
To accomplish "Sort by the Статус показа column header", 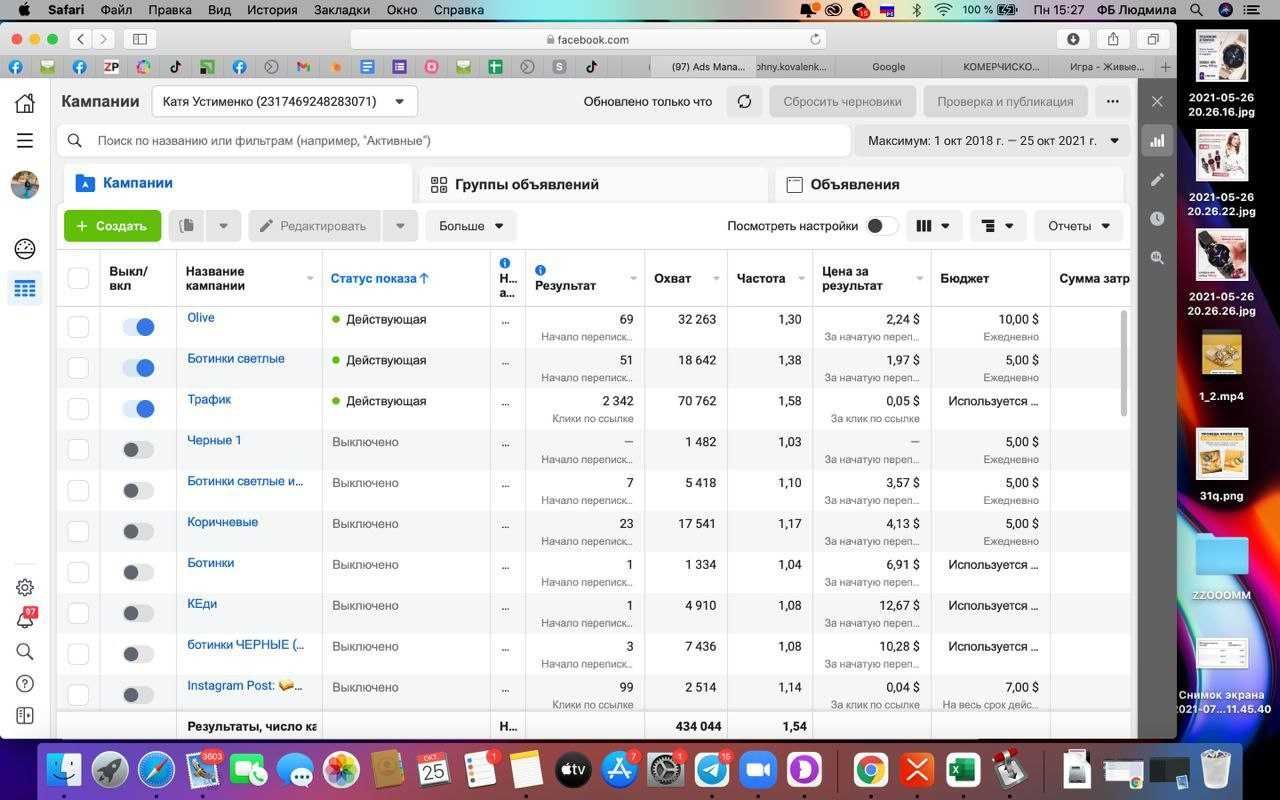I will tap(379, 278).
